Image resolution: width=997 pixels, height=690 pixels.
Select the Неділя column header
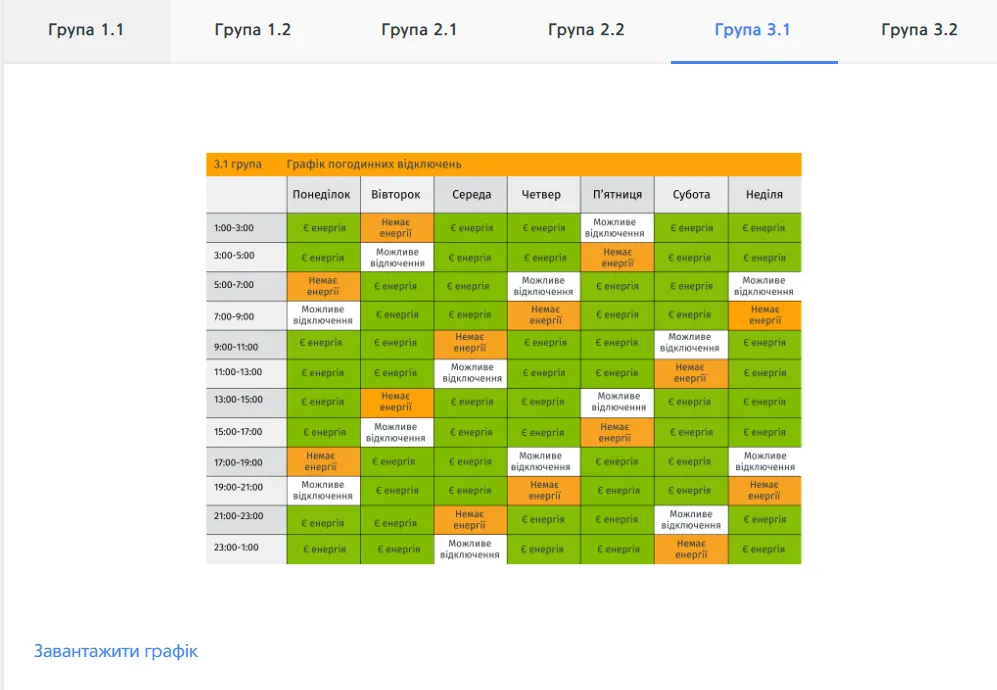tap(764, 195)
